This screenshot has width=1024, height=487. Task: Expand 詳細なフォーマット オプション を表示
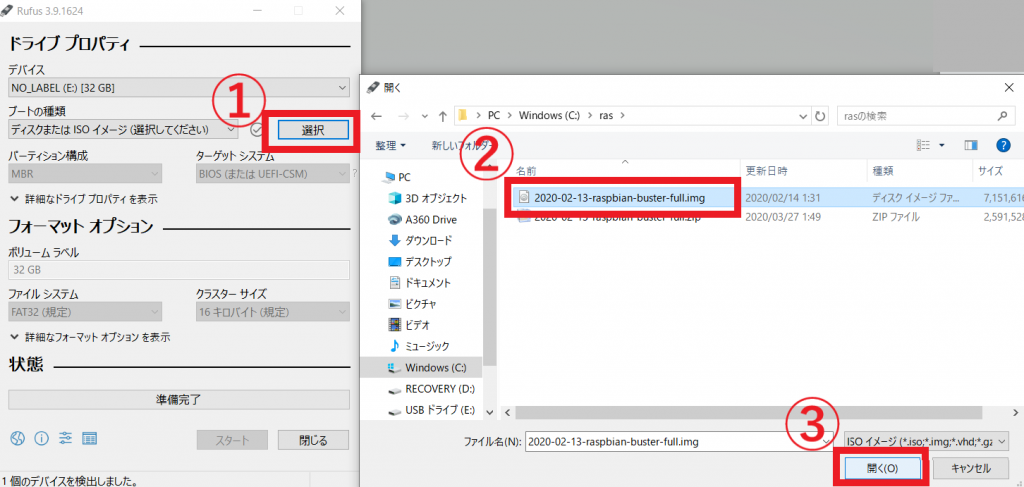pos(91,338)
